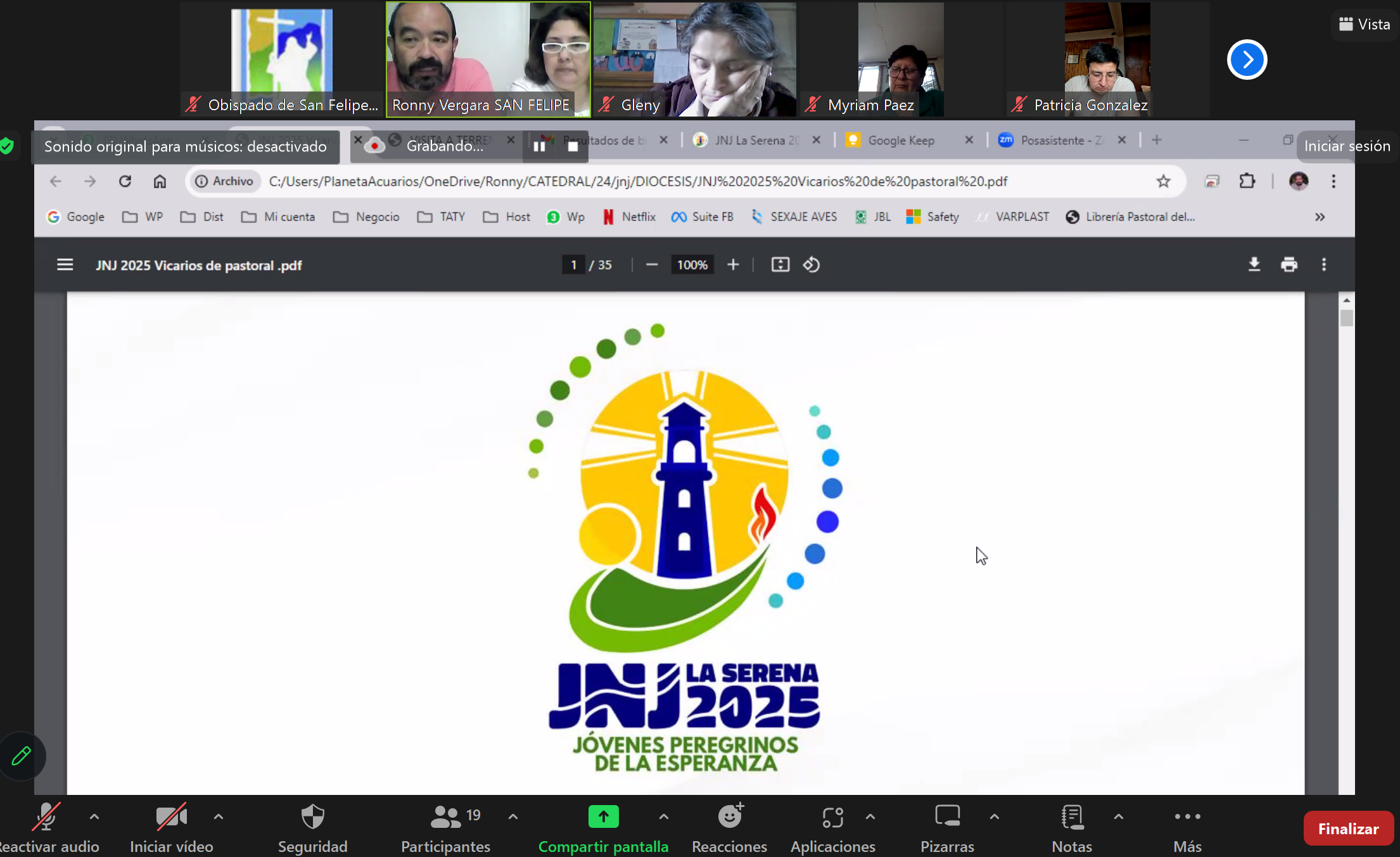Close the Google Keep tab

pyautogui.click(x=969, y=140)
